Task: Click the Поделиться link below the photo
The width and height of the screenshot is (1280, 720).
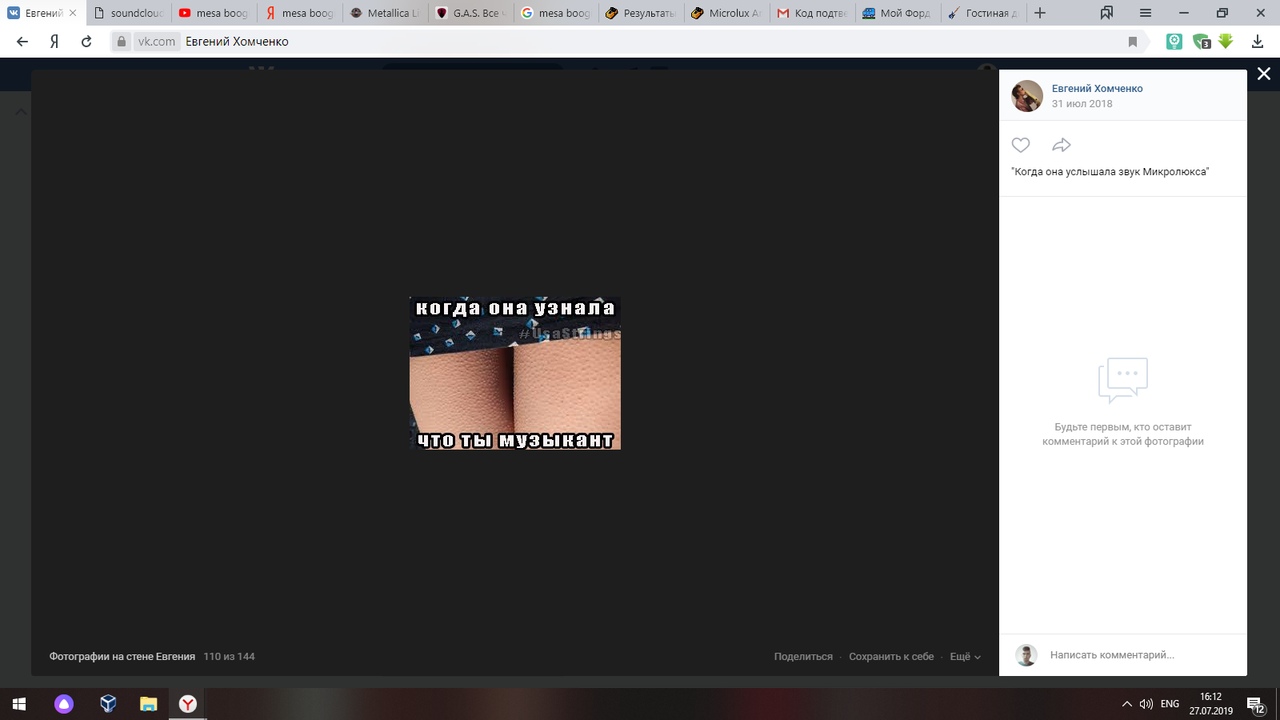Action: (x=803, y=656)
